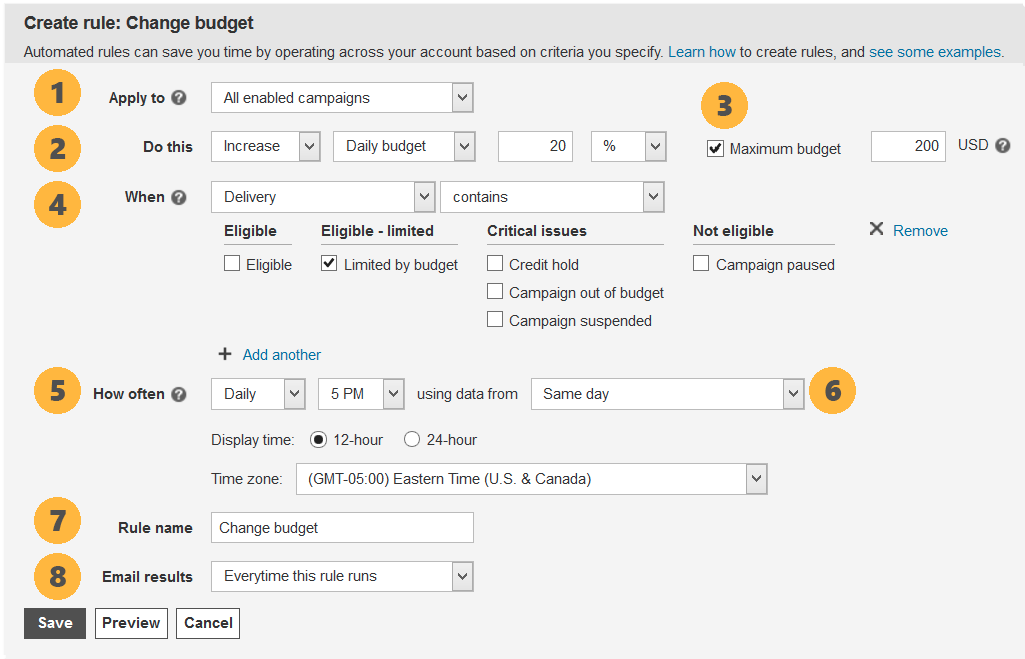
Task: Click the using data from text
Action: point(467,394)
